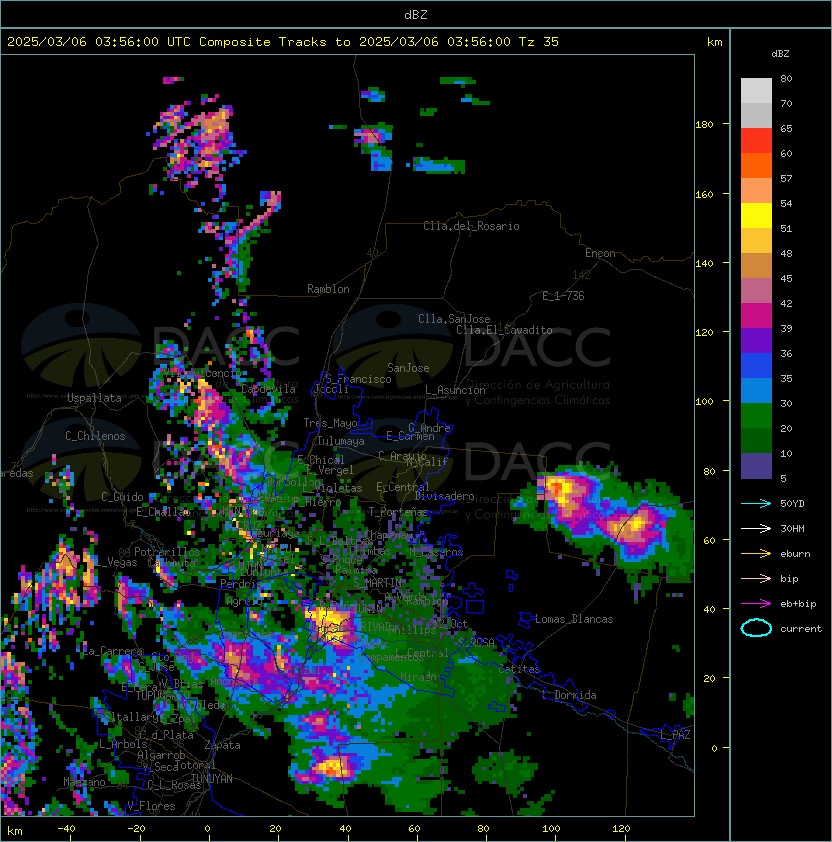The height and width of the screenshot is (842, 832).
Task: Click the -20 tick on the horizontal axis
Action: pyautogui.click(x=136, y=829)
